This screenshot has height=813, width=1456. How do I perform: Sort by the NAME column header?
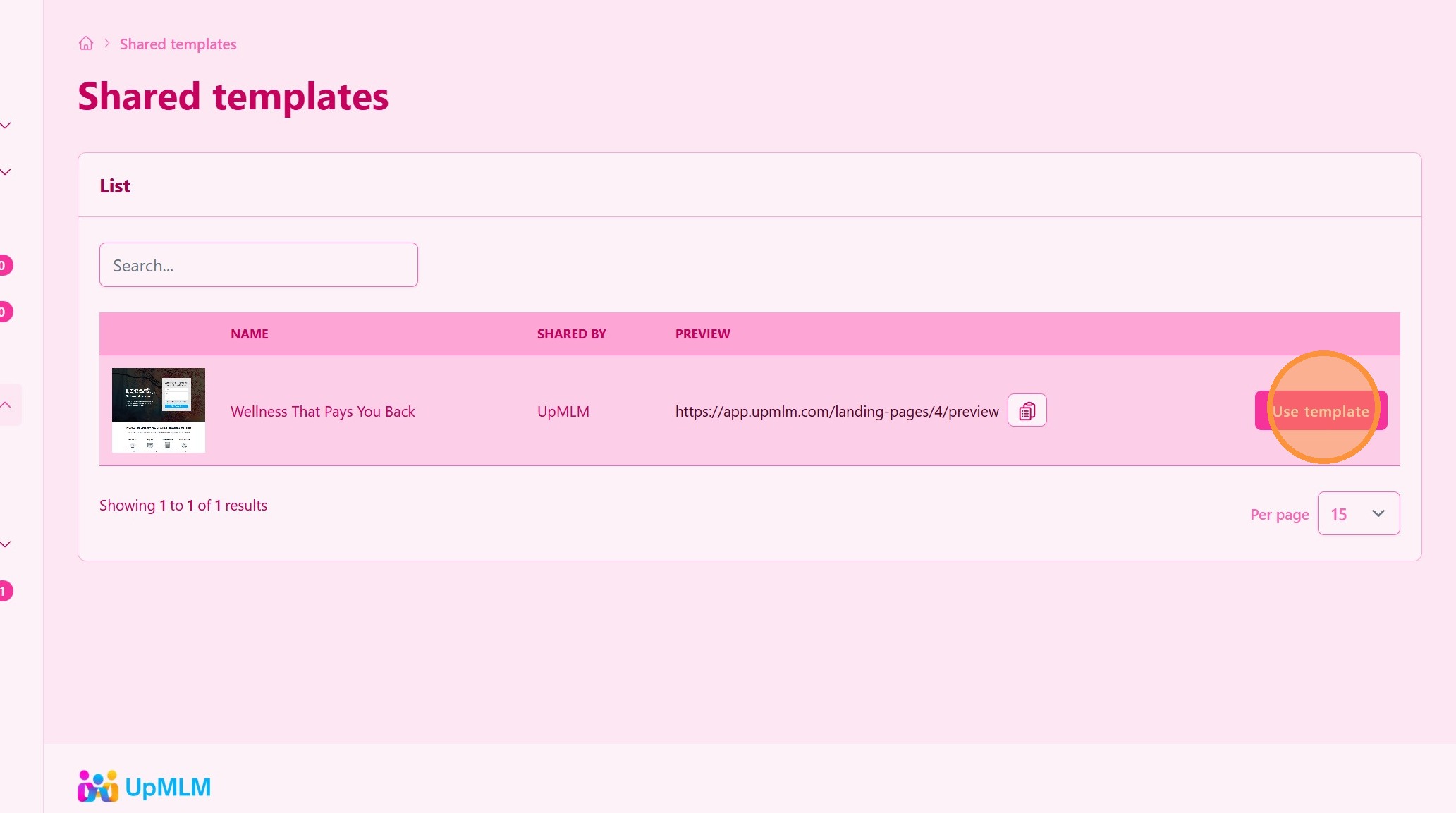tap(249, 334)
